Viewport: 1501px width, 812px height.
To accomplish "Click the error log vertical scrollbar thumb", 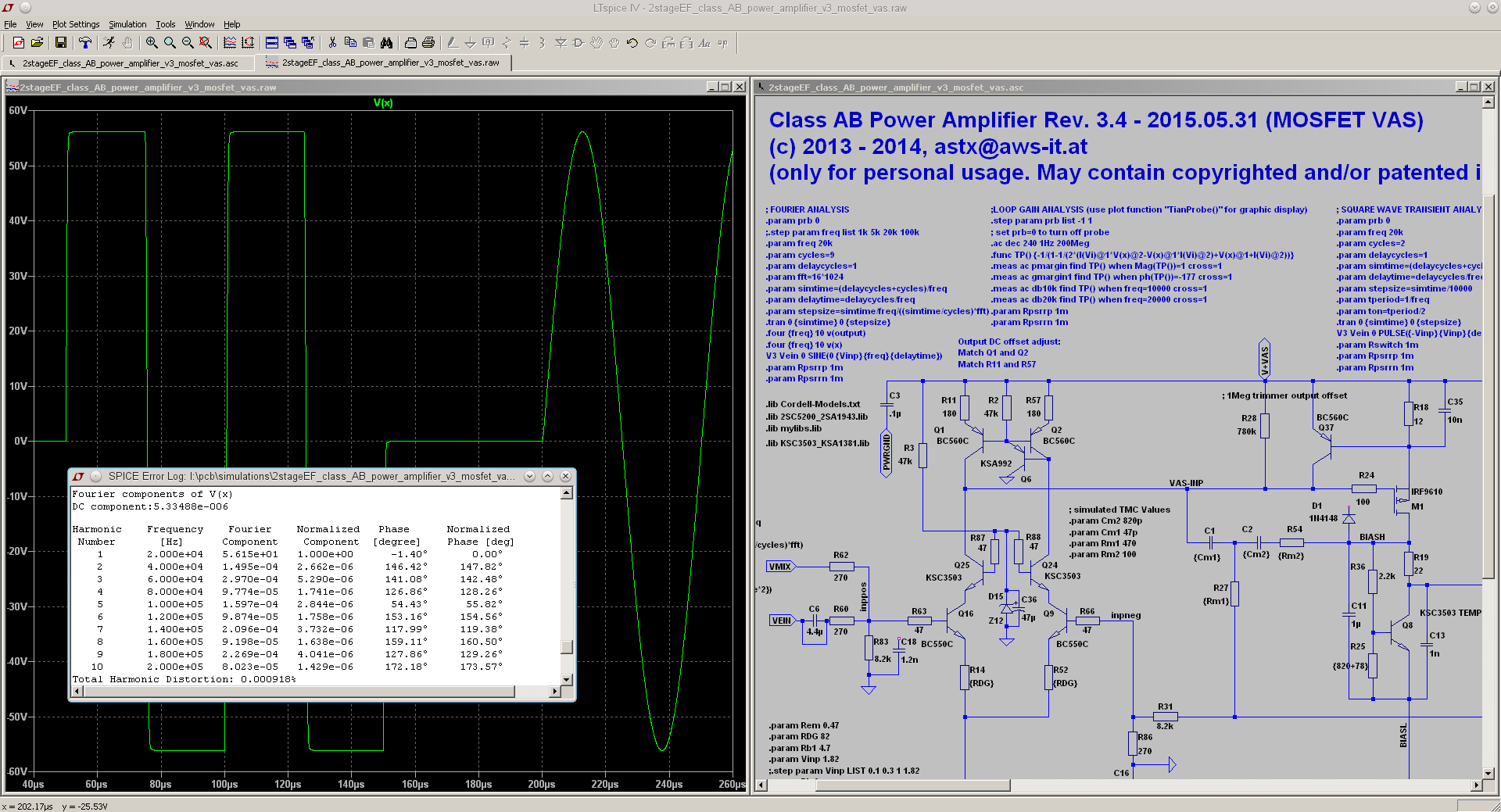I will [567, 647].
